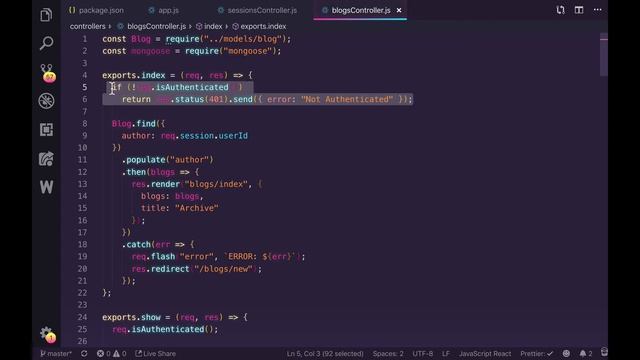640x360 pixels.
Task: Click the editor scrollbar thumb
Action: pos(604,55)
